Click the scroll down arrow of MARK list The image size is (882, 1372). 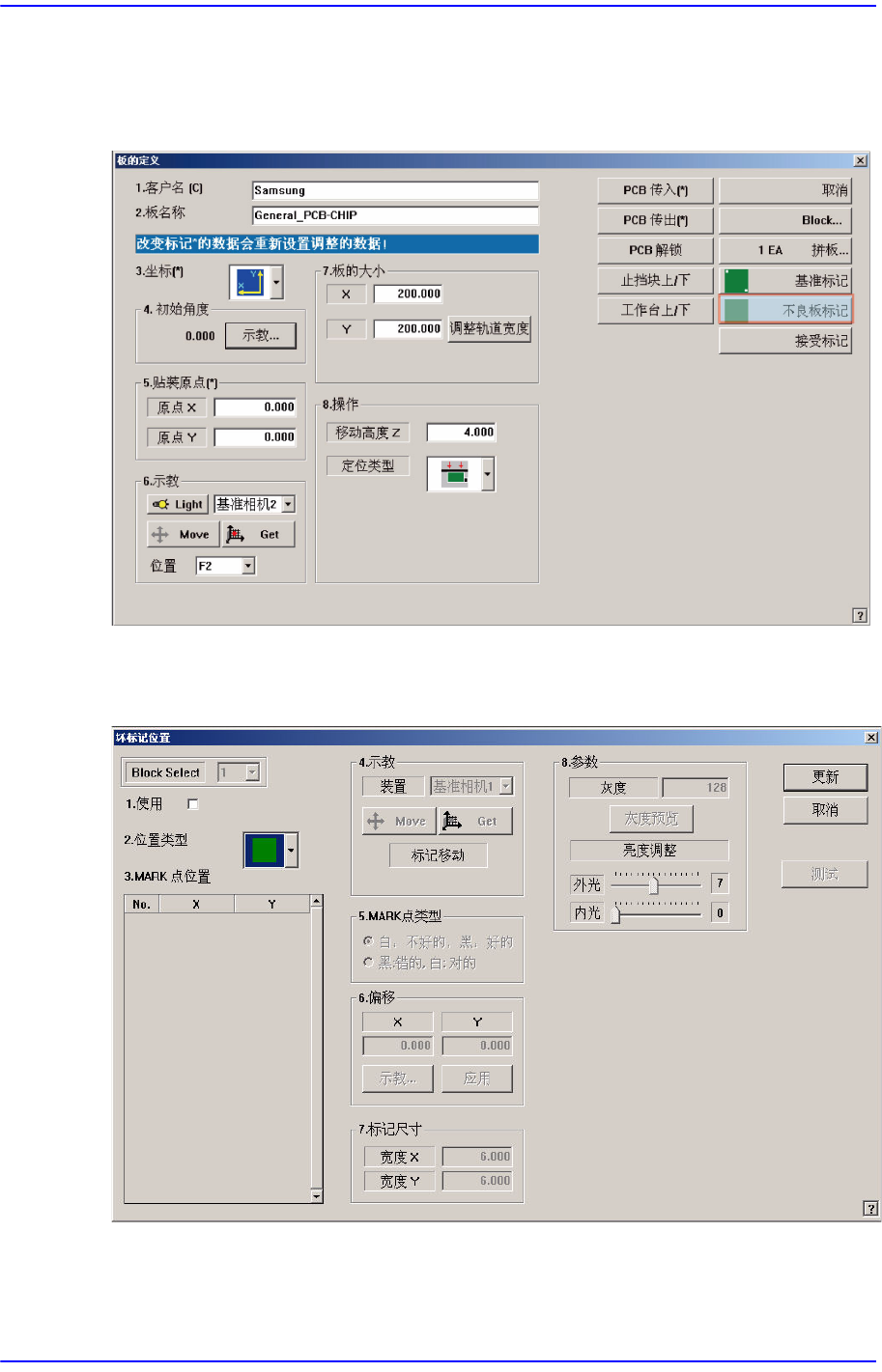[316, 1196]
